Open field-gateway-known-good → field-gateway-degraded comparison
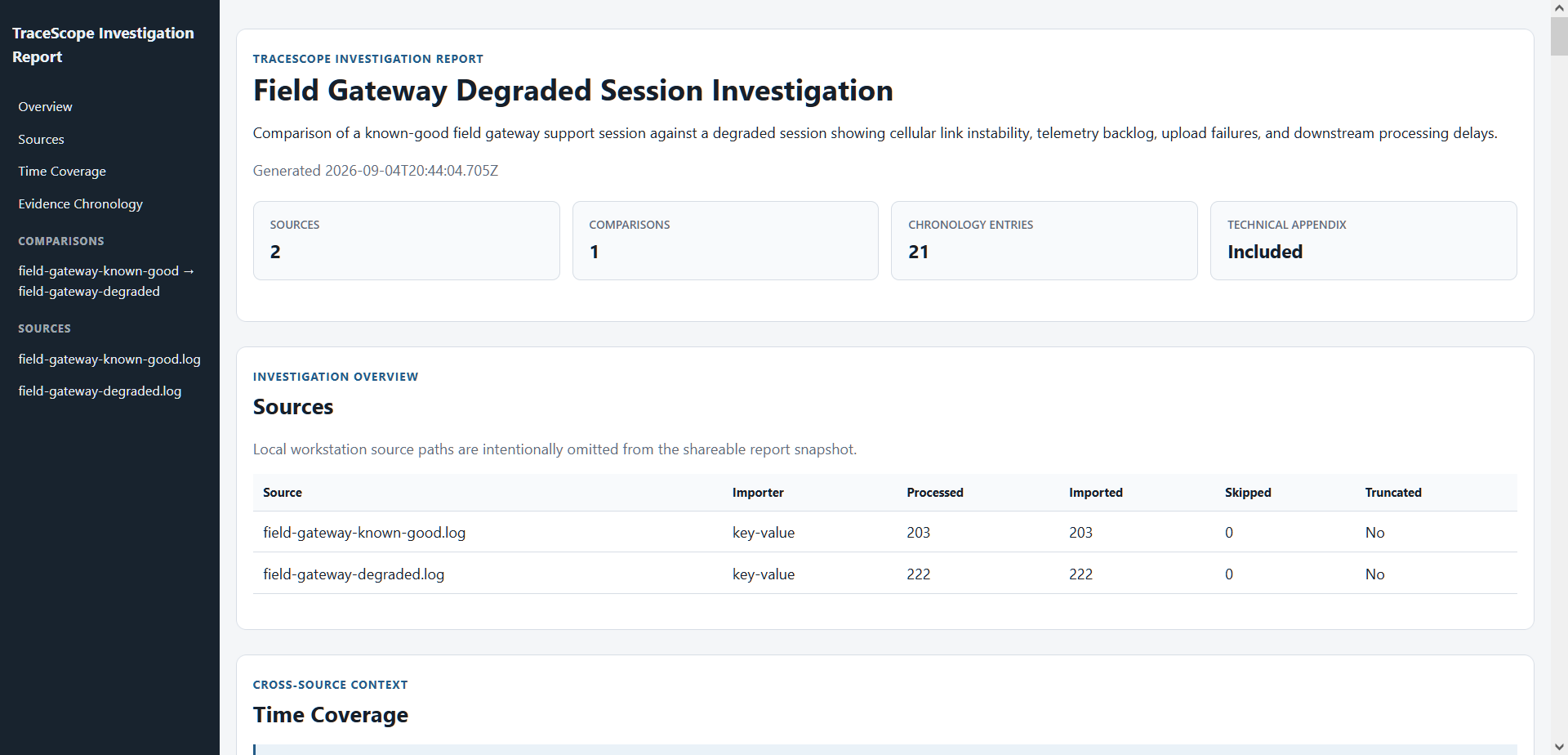Screen dimensions: 1568x755 pyautogui.click(x=106, y=281)
